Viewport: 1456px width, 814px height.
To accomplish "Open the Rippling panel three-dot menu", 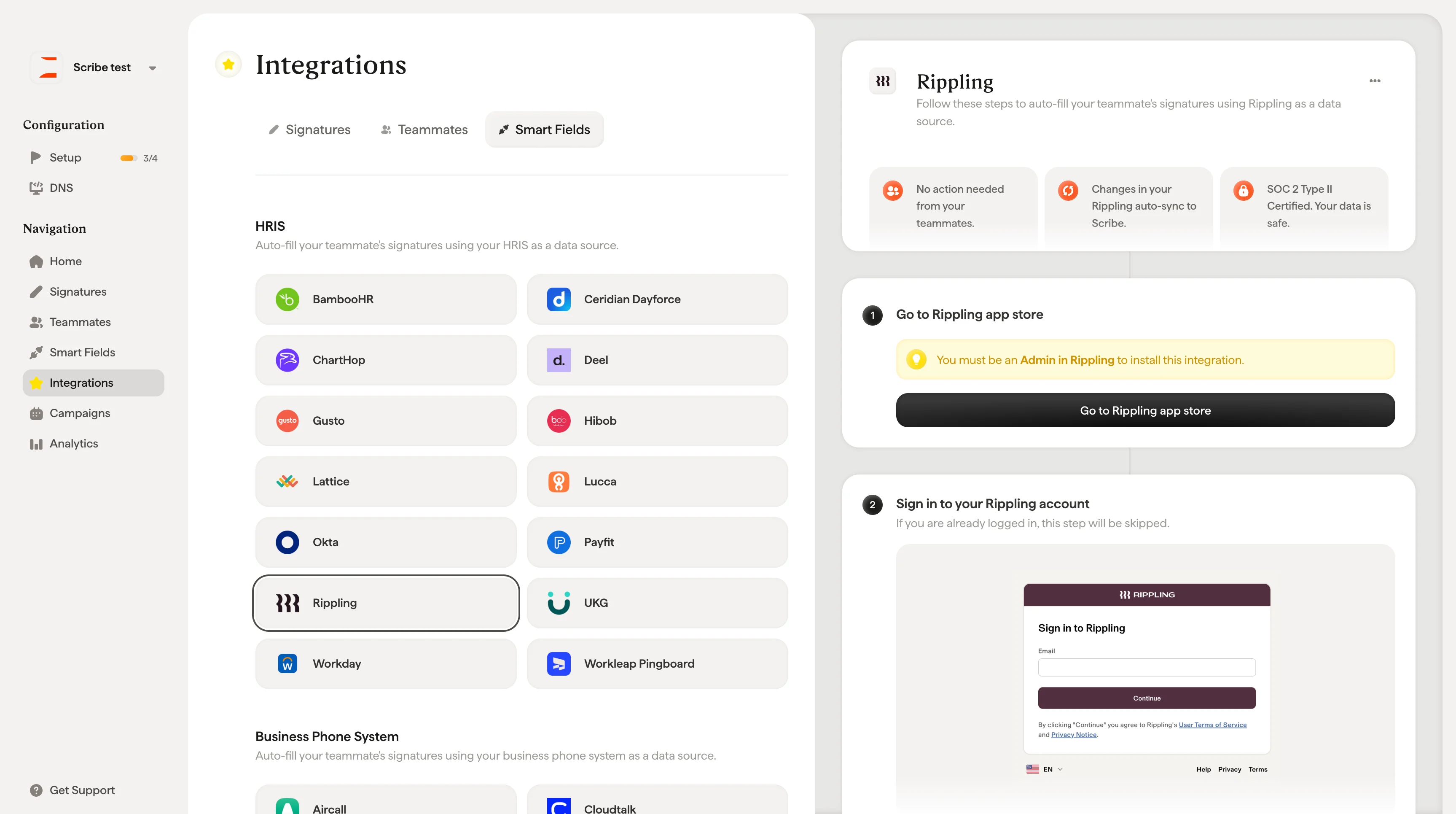I will pos(1375,81).
